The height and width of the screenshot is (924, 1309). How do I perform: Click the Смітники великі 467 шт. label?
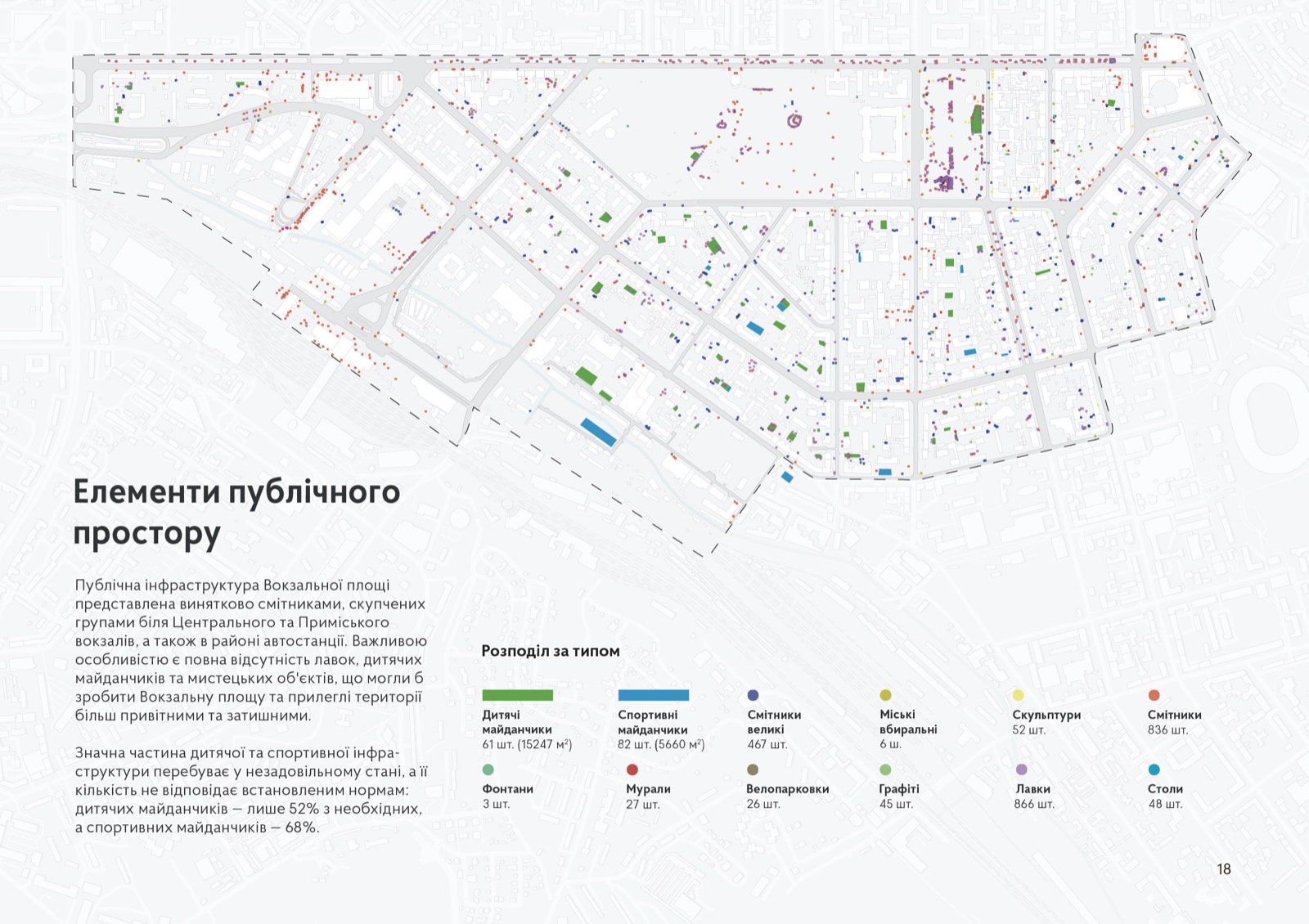click(773, 729)
